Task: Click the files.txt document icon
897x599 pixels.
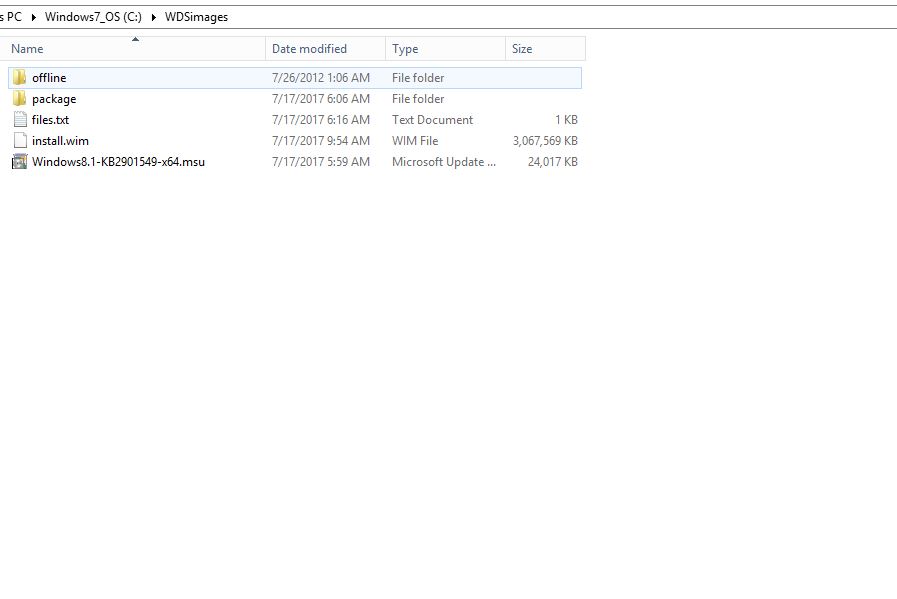Action: click(20, 120)
